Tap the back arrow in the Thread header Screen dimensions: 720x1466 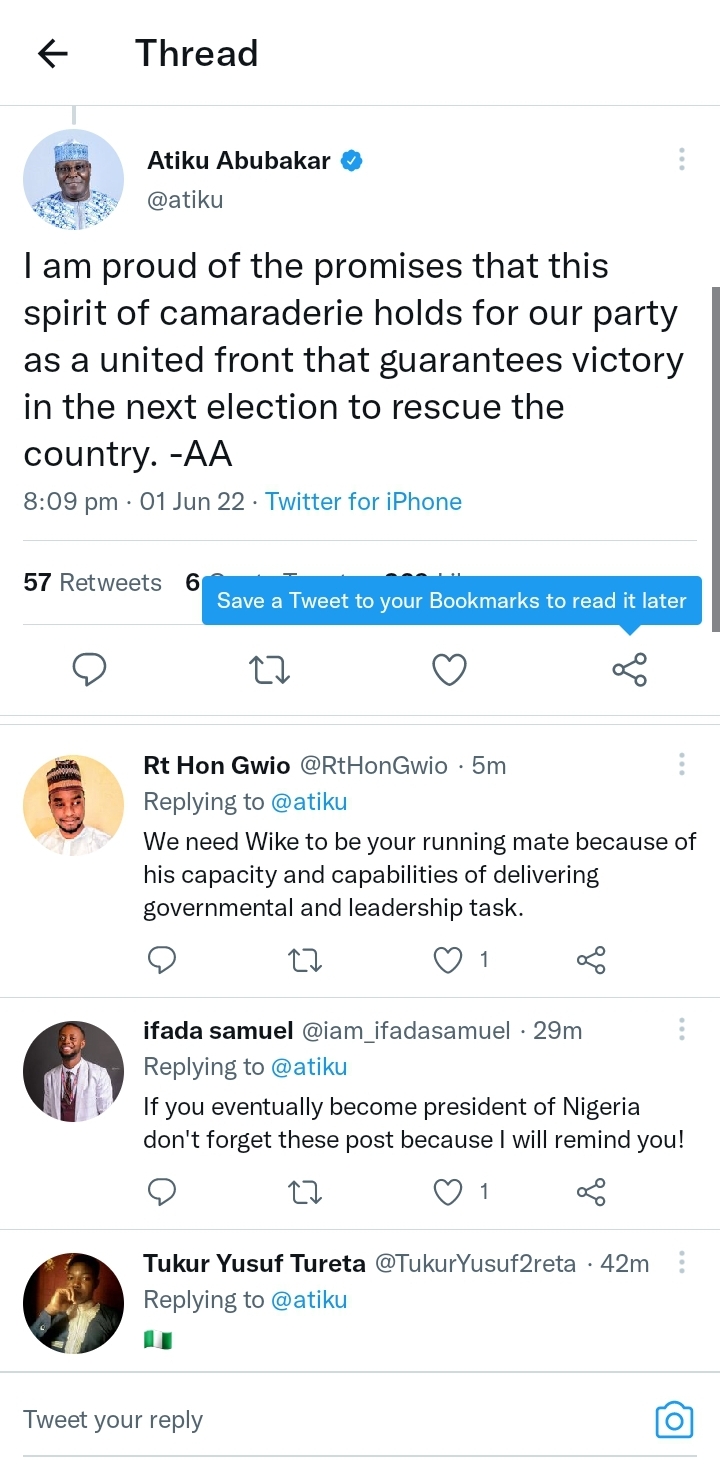pos(52,54)
